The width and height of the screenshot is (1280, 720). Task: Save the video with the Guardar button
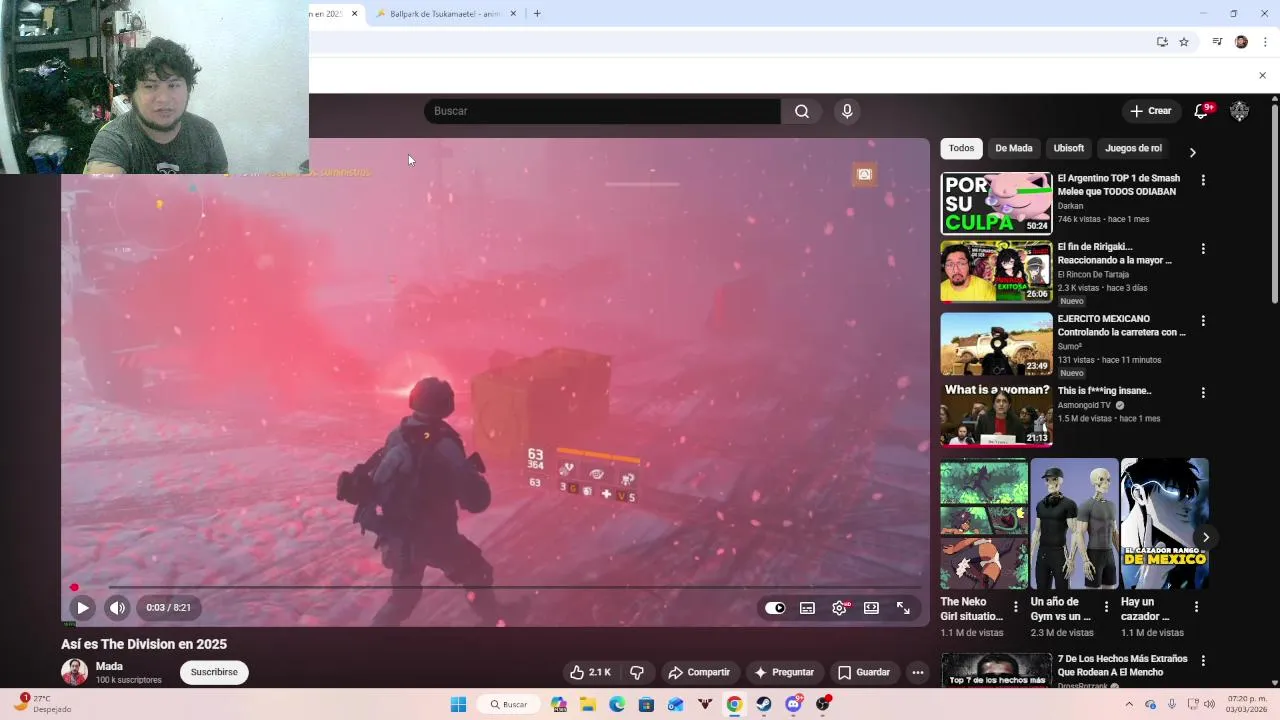[864, 672]
